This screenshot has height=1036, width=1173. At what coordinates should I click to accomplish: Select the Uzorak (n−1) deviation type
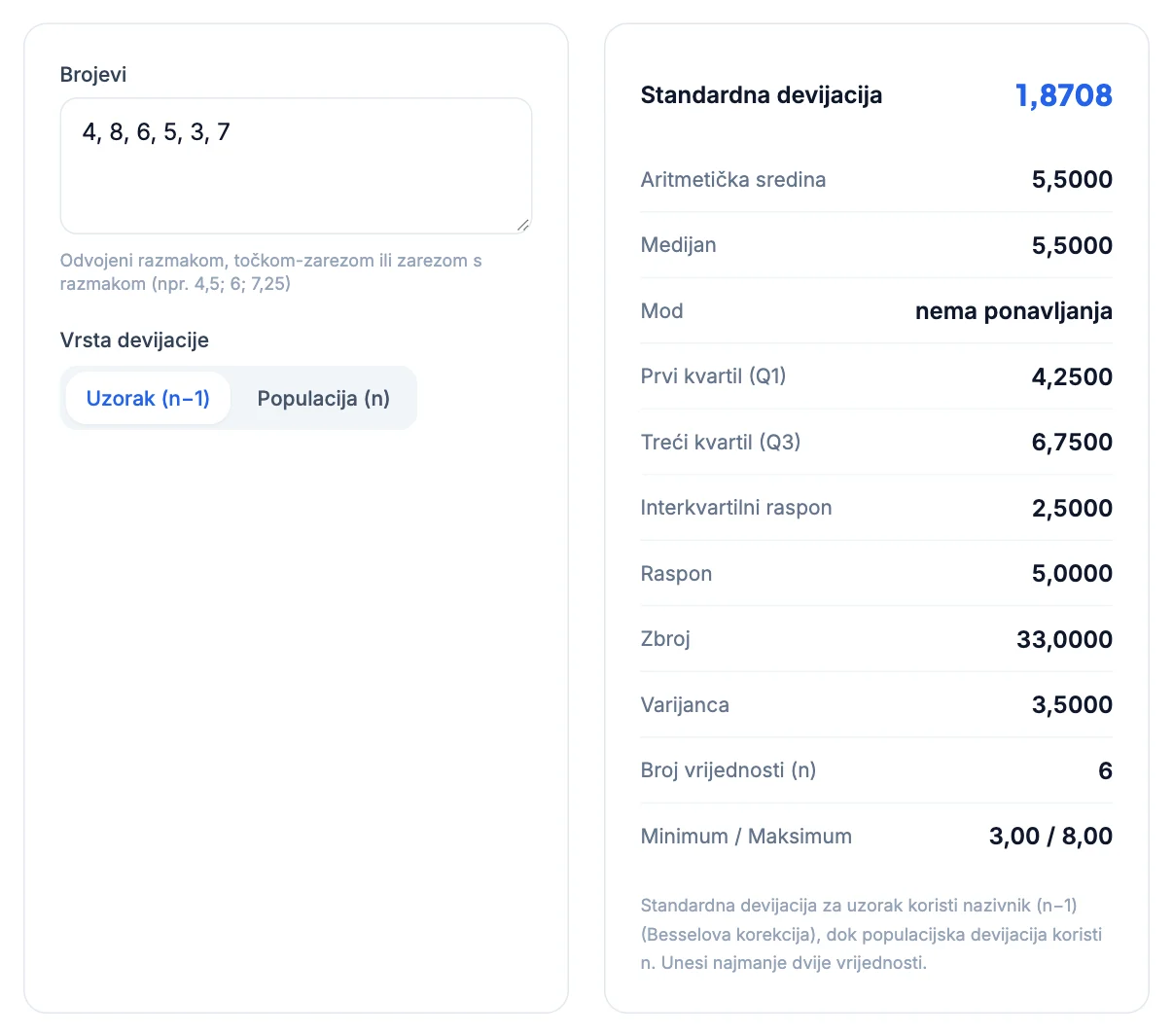tap(148, 398)
